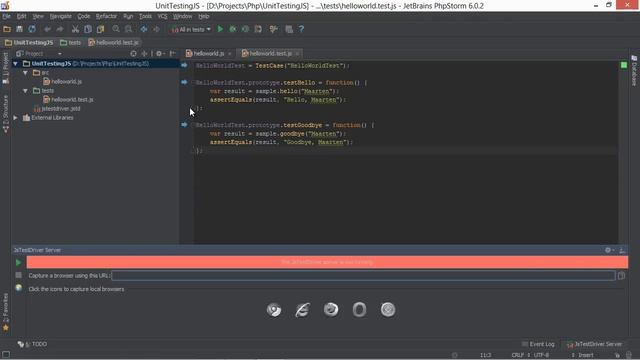Close the helloworld.js editor tab

click(x=230, y=53)
